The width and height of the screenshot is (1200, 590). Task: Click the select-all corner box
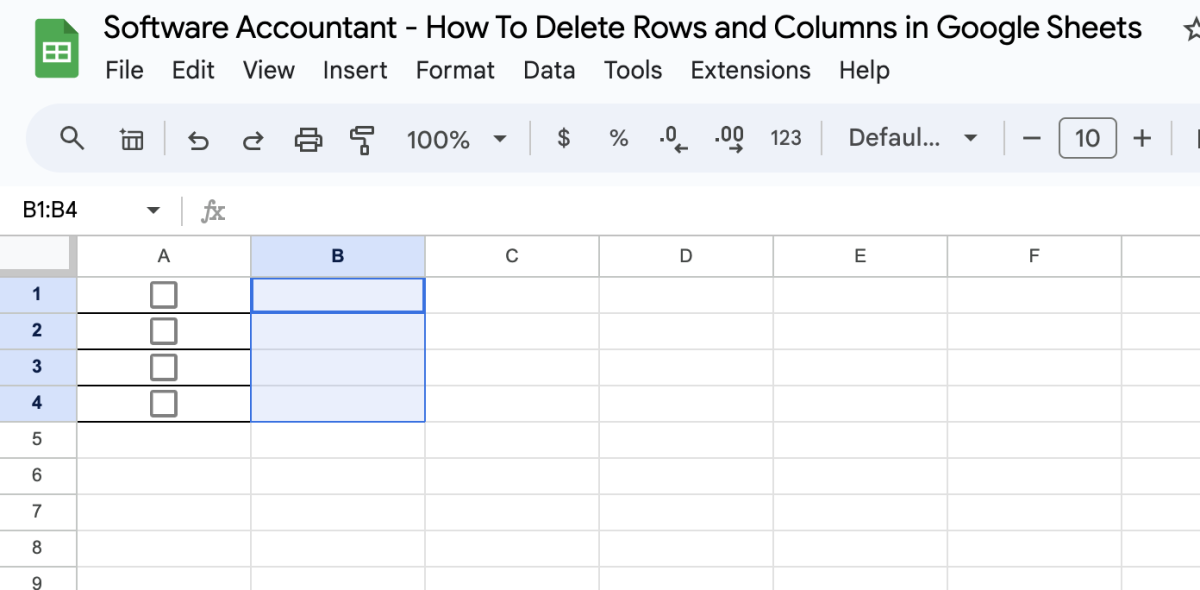[x=38, y=256]
